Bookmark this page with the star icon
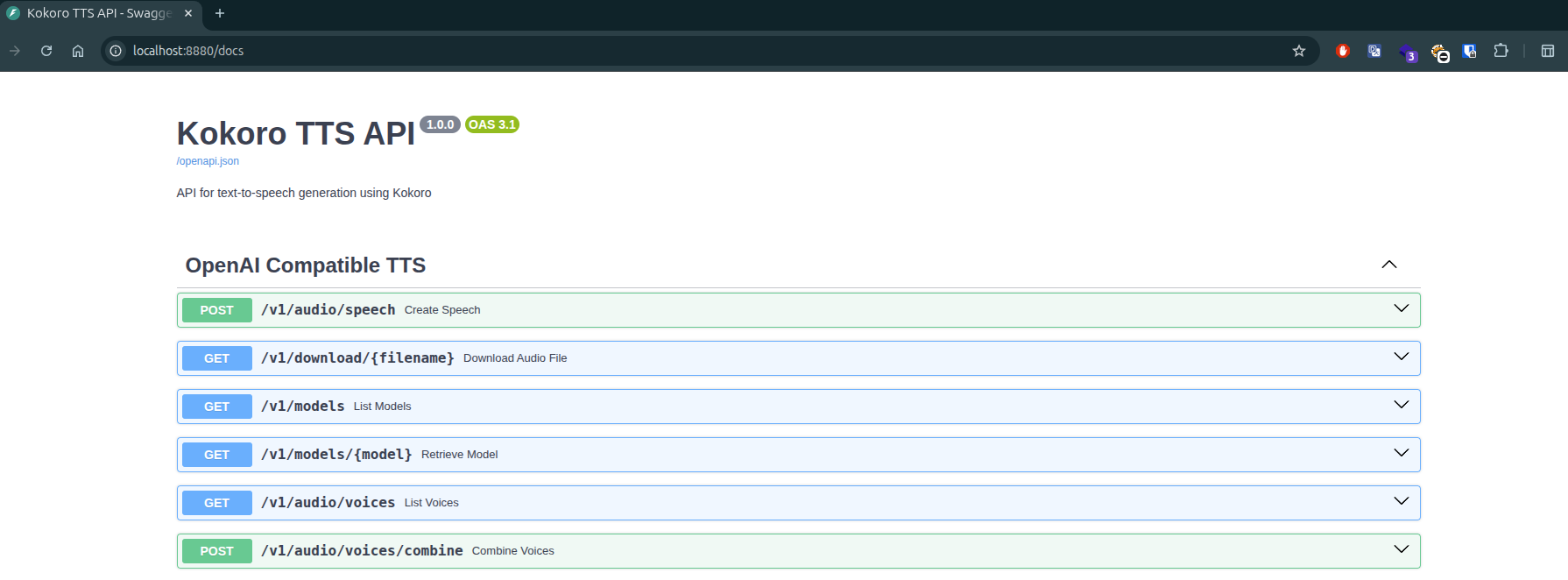 coord(1299,51)
